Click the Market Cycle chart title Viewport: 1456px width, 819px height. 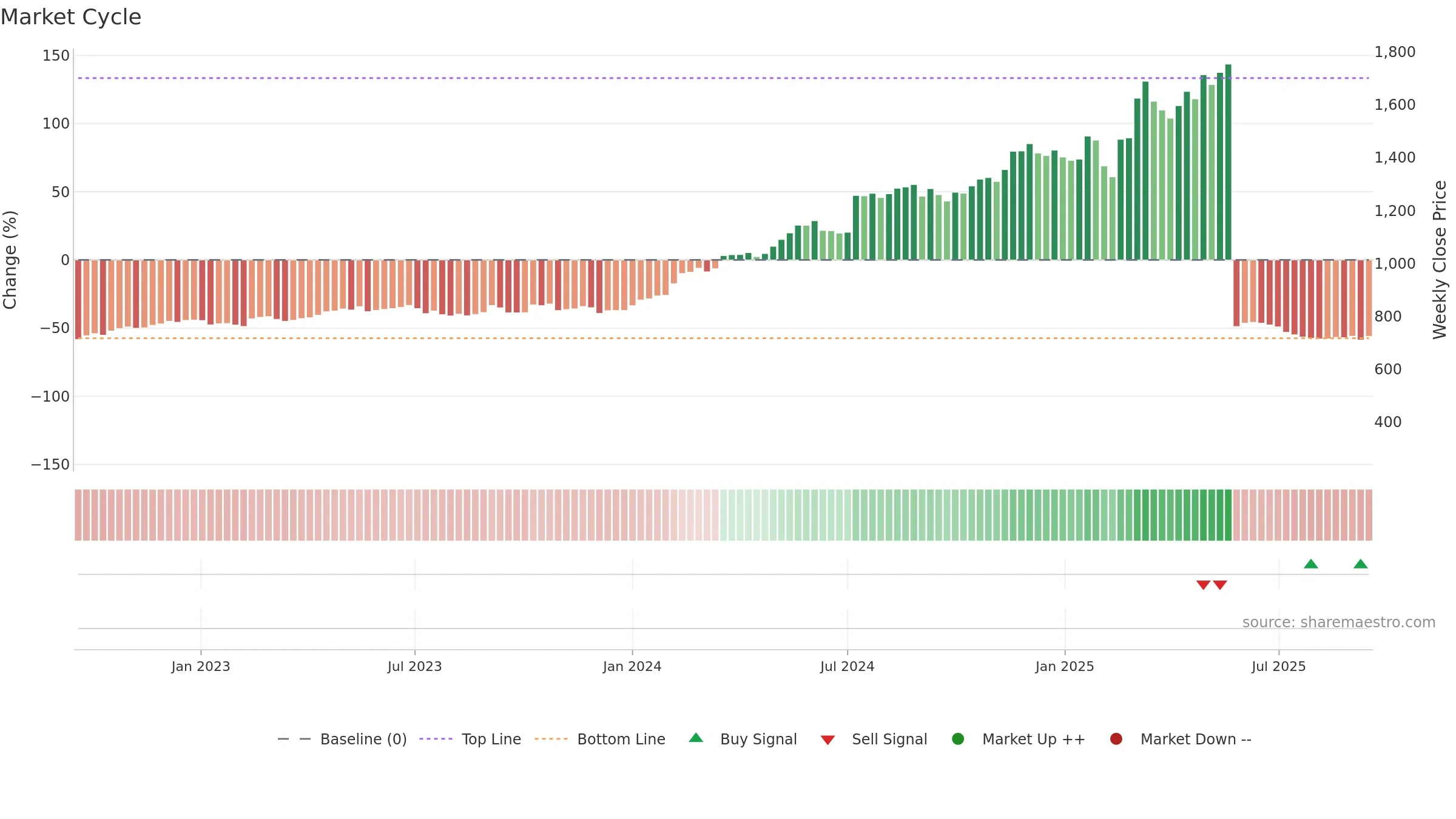[71, 17]
